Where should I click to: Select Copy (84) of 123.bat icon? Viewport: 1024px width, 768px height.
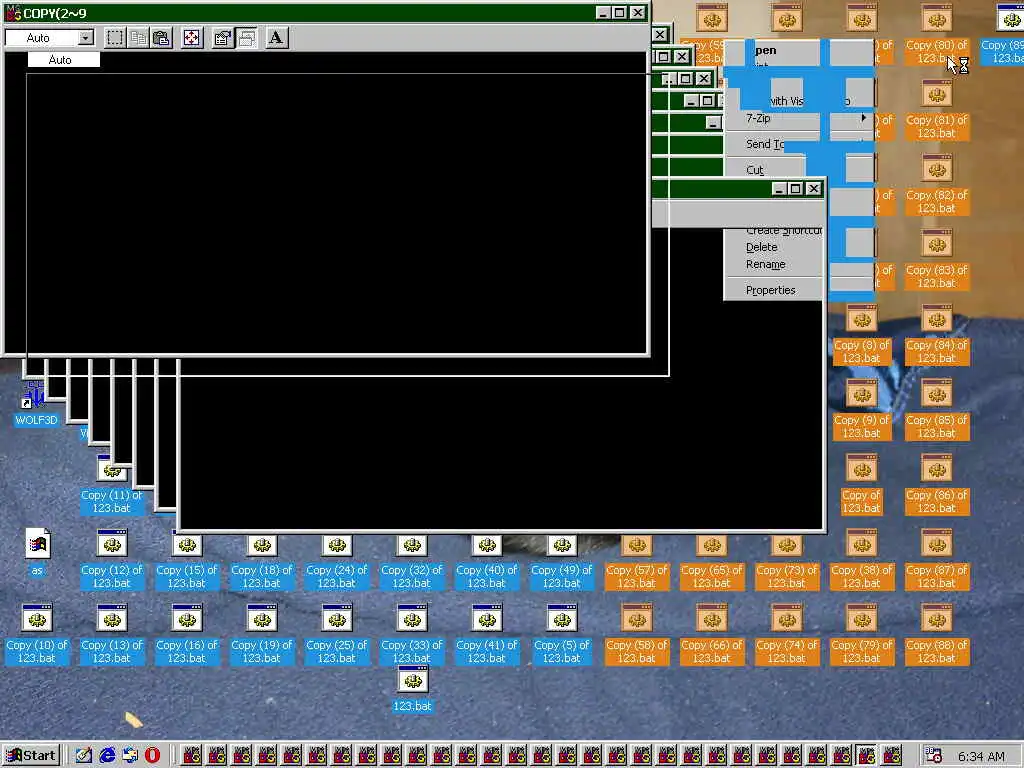[937, 335]
